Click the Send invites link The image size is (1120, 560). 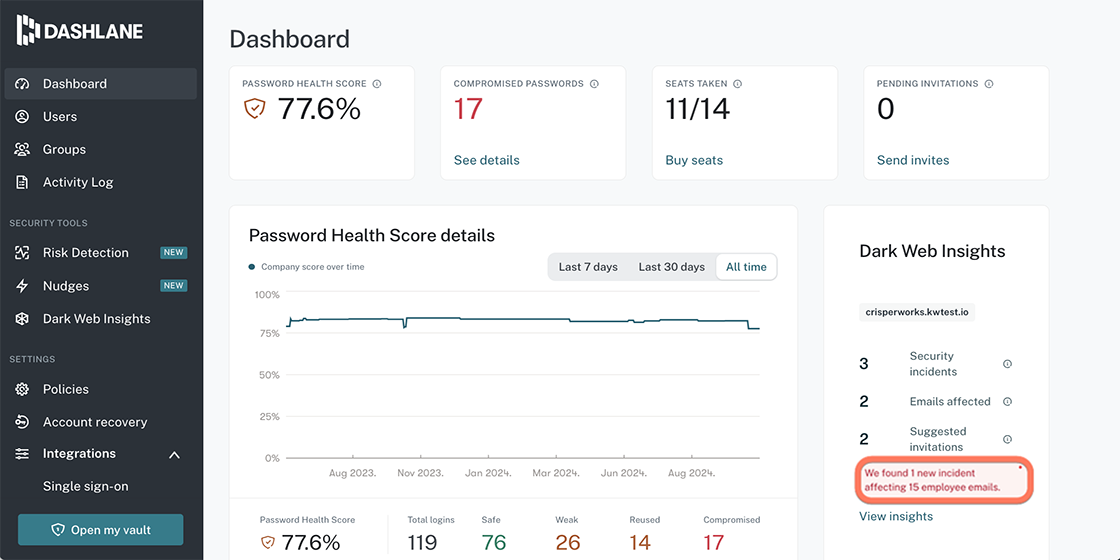click(913, 160)
